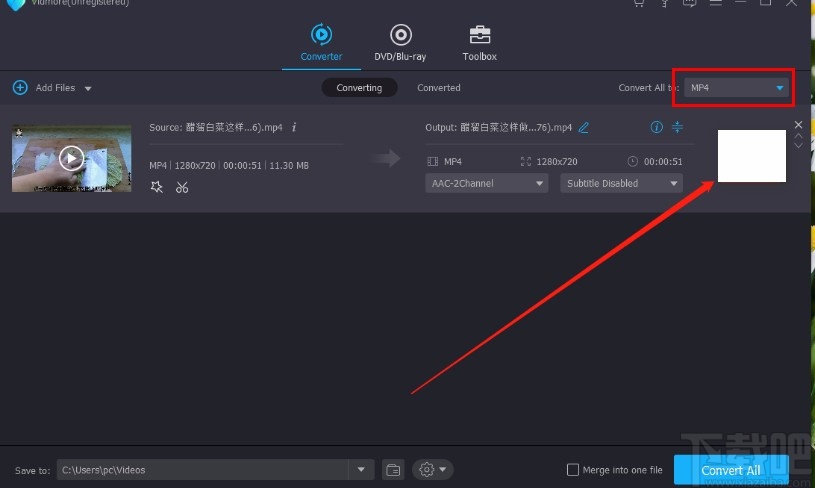Viewport: 815px width, 488px height.
Task: Remove the video item with X
Action: pos(798,124)
